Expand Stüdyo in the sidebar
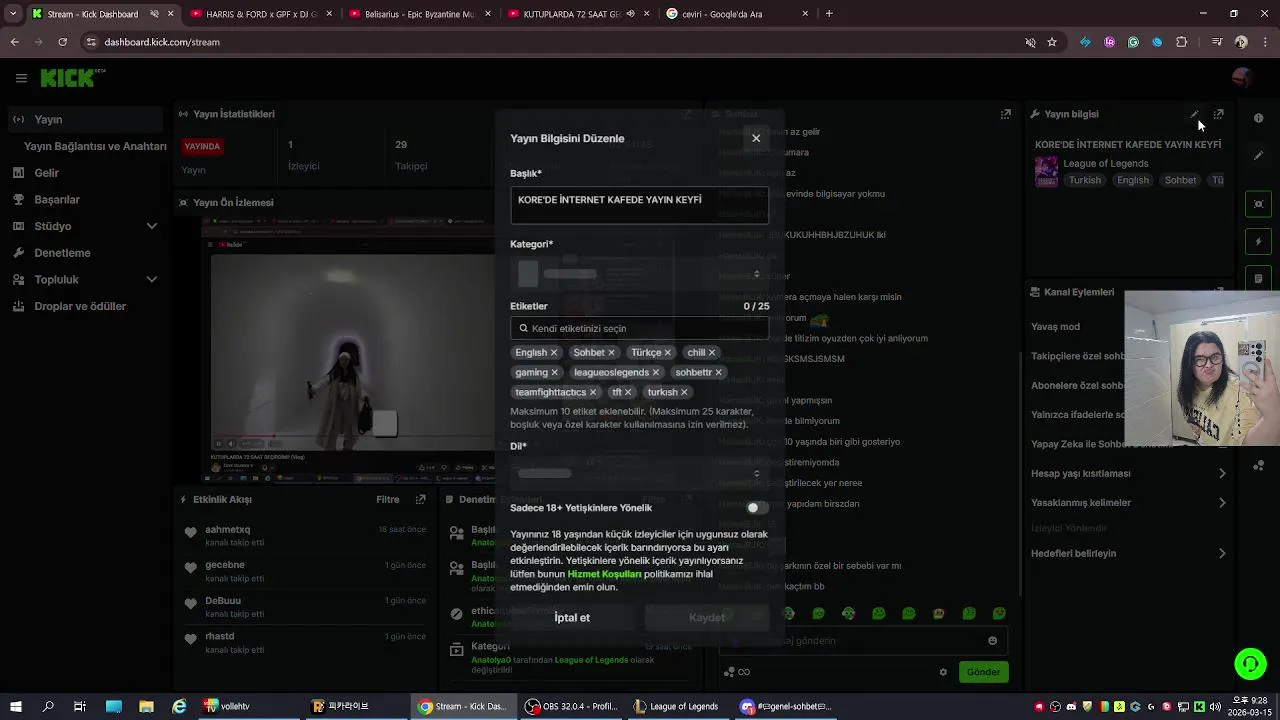The width and height of the screenshot is (1280, 720). point(152,226)
